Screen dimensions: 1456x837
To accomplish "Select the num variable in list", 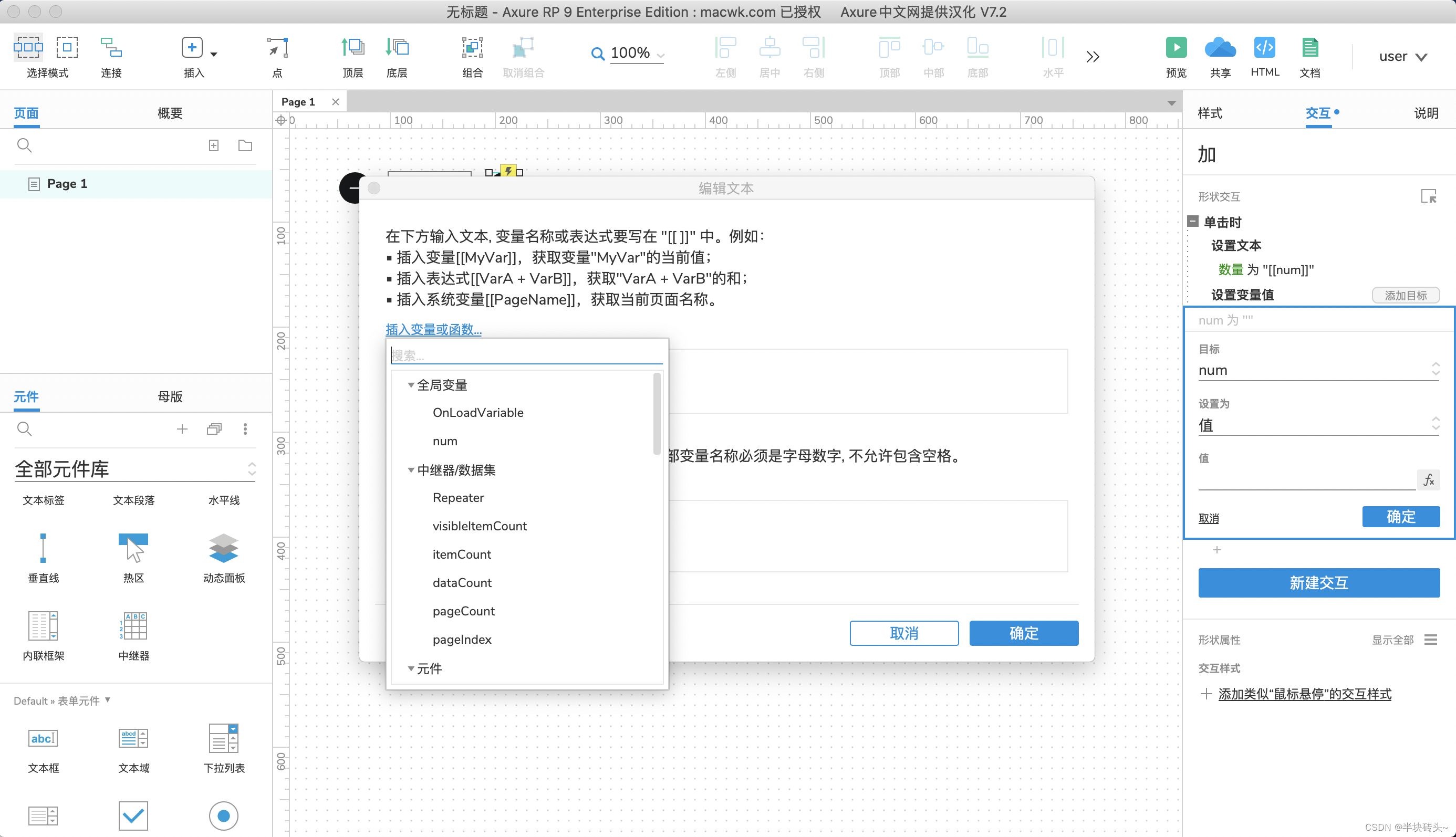I will point(445,441).
